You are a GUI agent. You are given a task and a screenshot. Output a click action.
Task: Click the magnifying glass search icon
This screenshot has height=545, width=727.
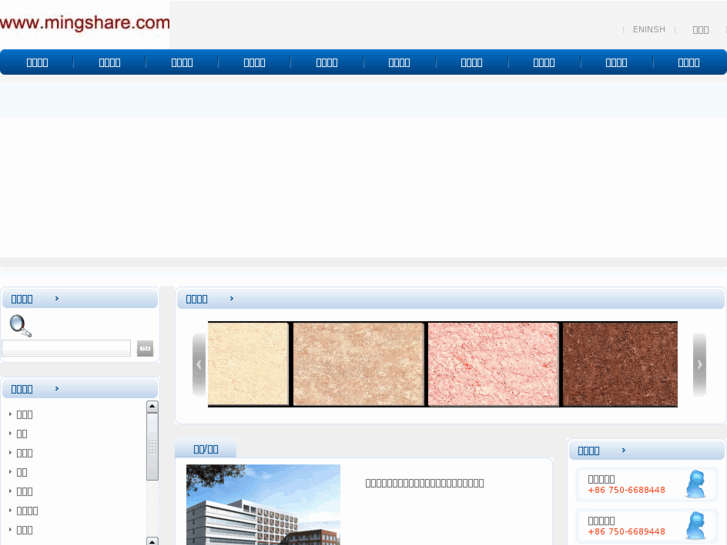(x=20, y=326)
